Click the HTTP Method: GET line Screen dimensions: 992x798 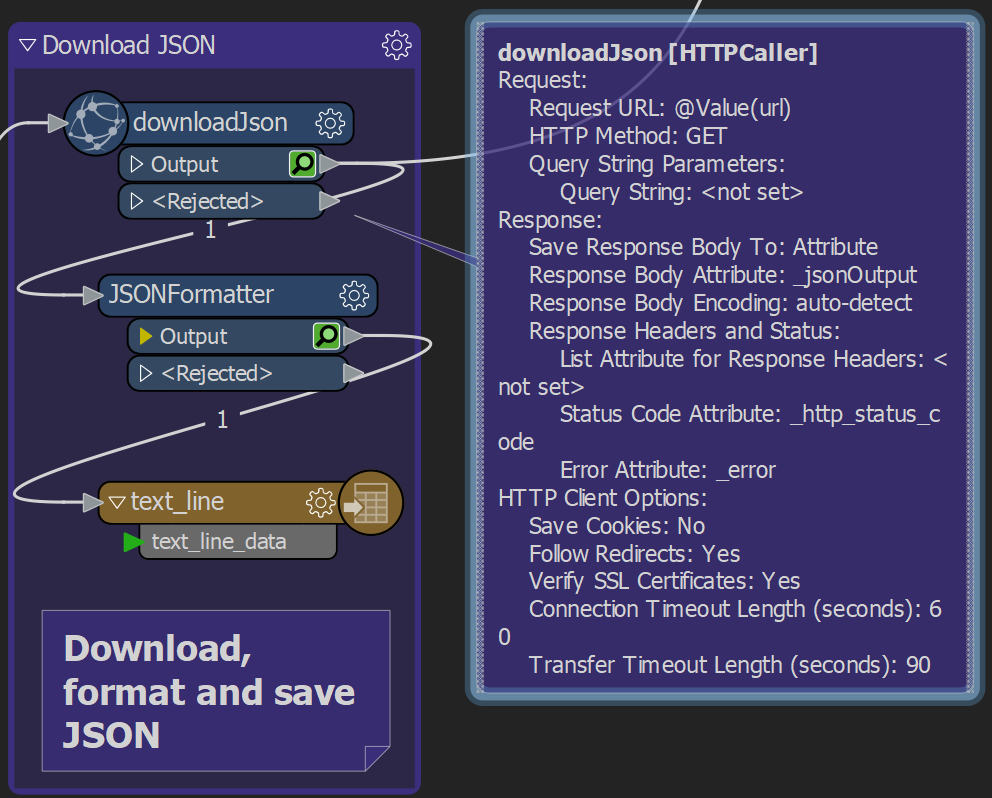628,136
